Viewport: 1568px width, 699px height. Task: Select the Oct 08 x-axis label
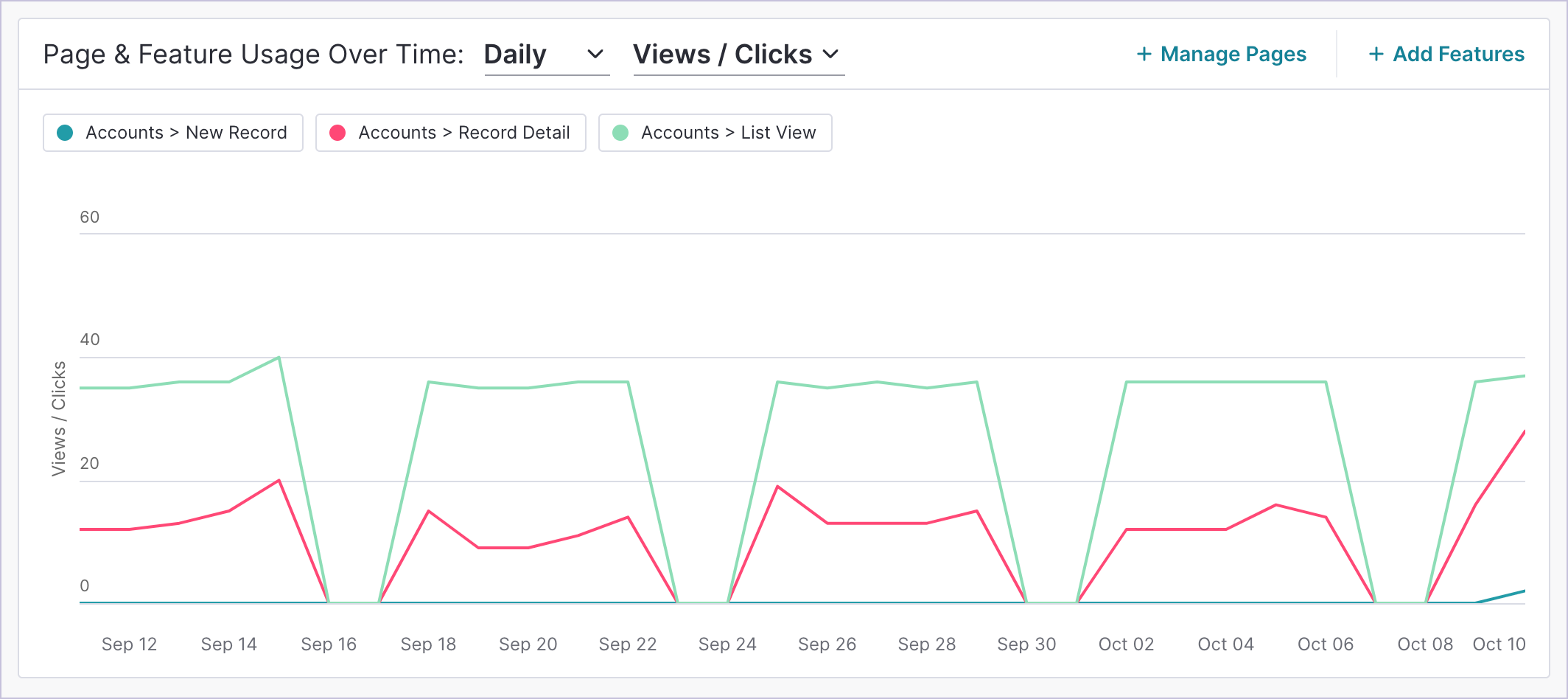pyautogui.click(x=1425, y=644)
